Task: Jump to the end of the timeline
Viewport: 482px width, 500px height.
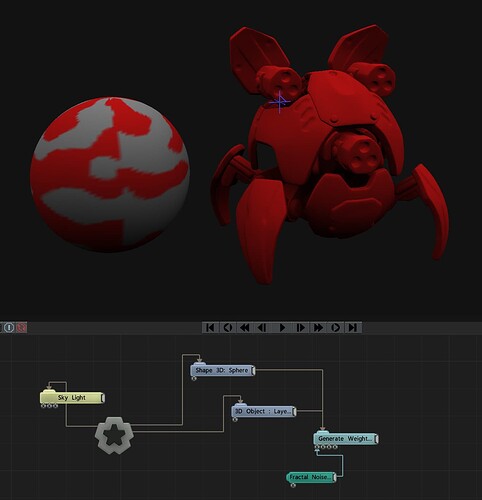Action: (x=353, y=328)
